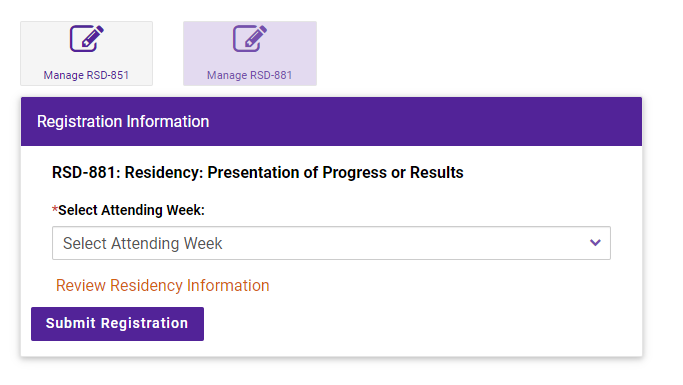Open the Manage RSD-851 tile
This screenshot has width=683, height=385.
tap(87, 54)
